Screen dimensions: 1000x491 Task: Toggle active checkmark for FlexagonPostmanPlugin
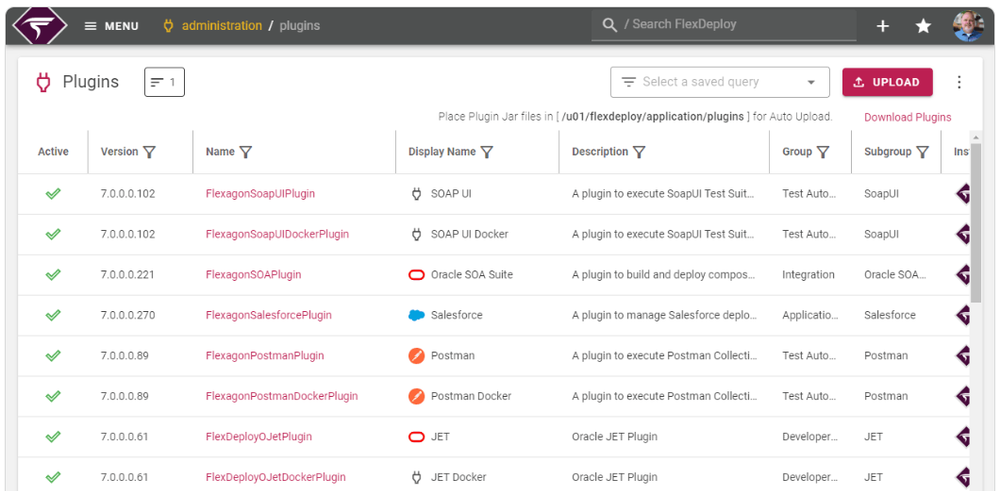pos(53,355)
